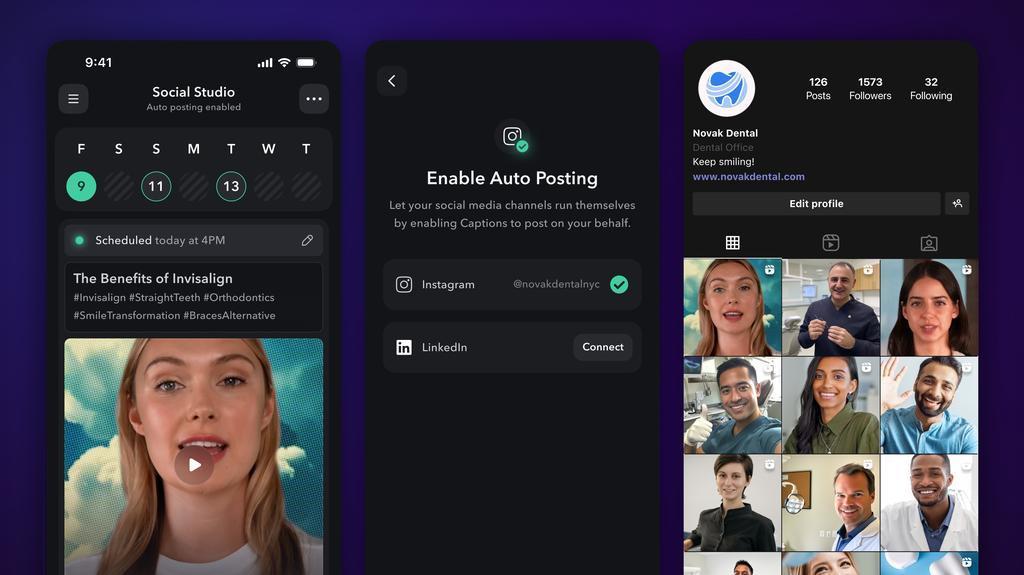Click the reel icon on red-haired woman thumbnail
This screenshot has height=575, width=1024.
[x=769, y=269]
